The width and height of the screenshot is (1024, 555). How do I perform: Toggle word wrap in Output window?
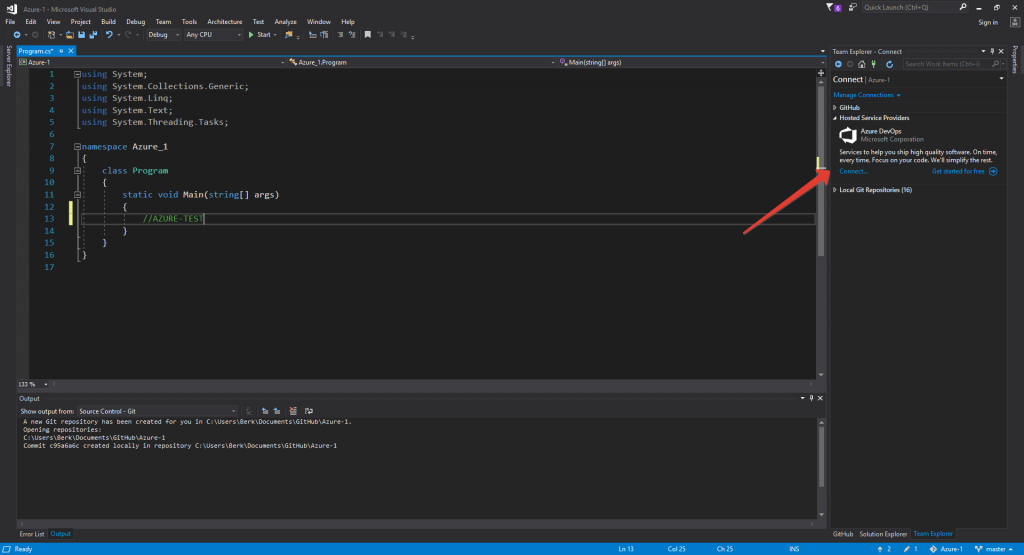[309, 411]
